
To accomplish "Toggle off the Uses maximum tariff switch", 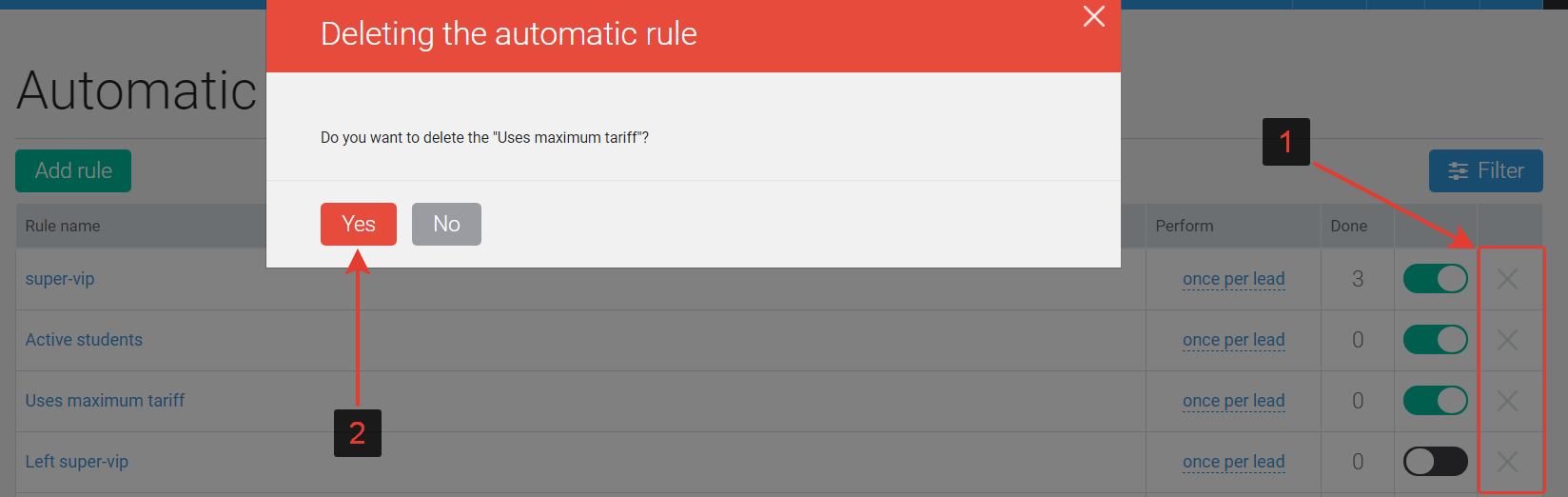I will pos(1436,401).
